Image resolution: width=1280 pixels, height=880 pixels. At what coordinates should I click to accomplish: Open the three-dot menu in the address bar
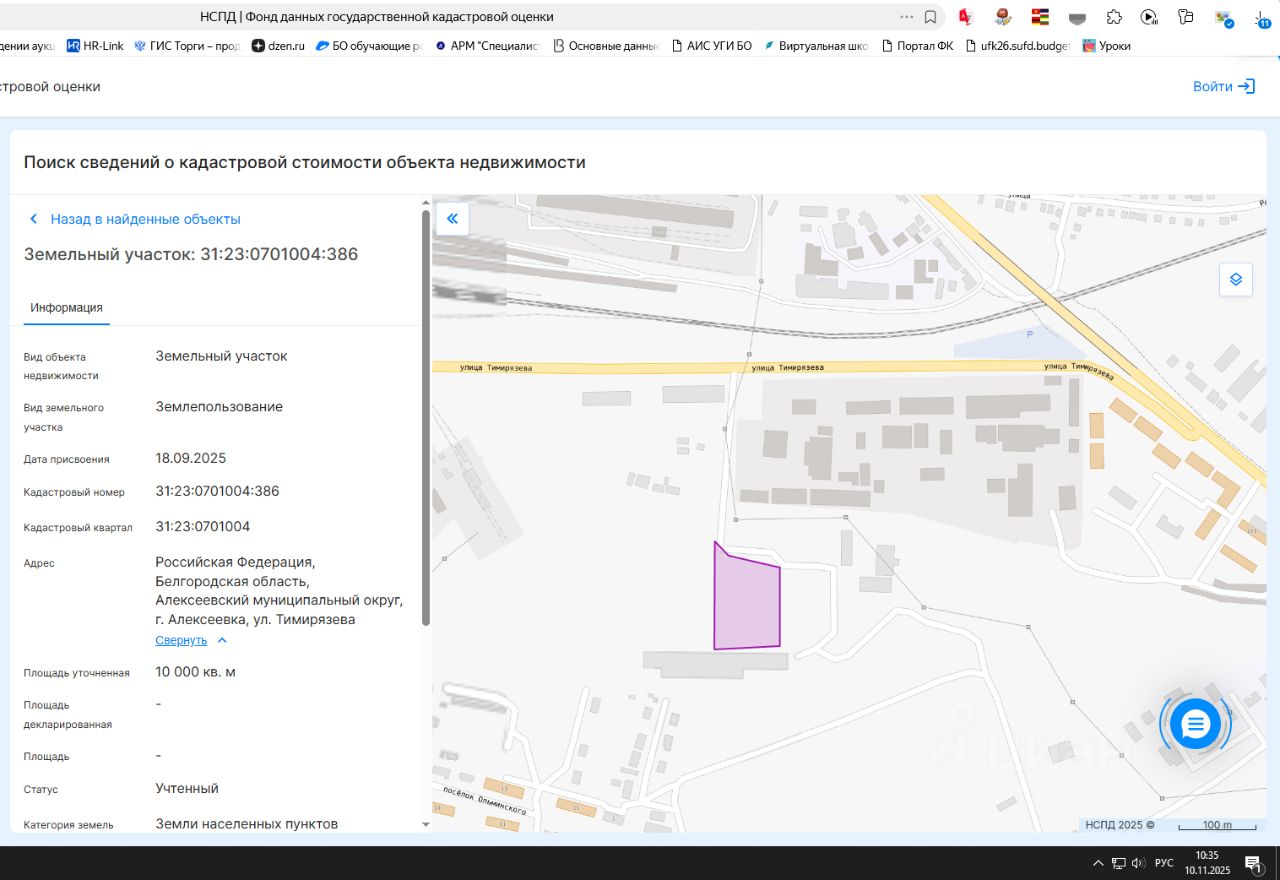(907, 17)
